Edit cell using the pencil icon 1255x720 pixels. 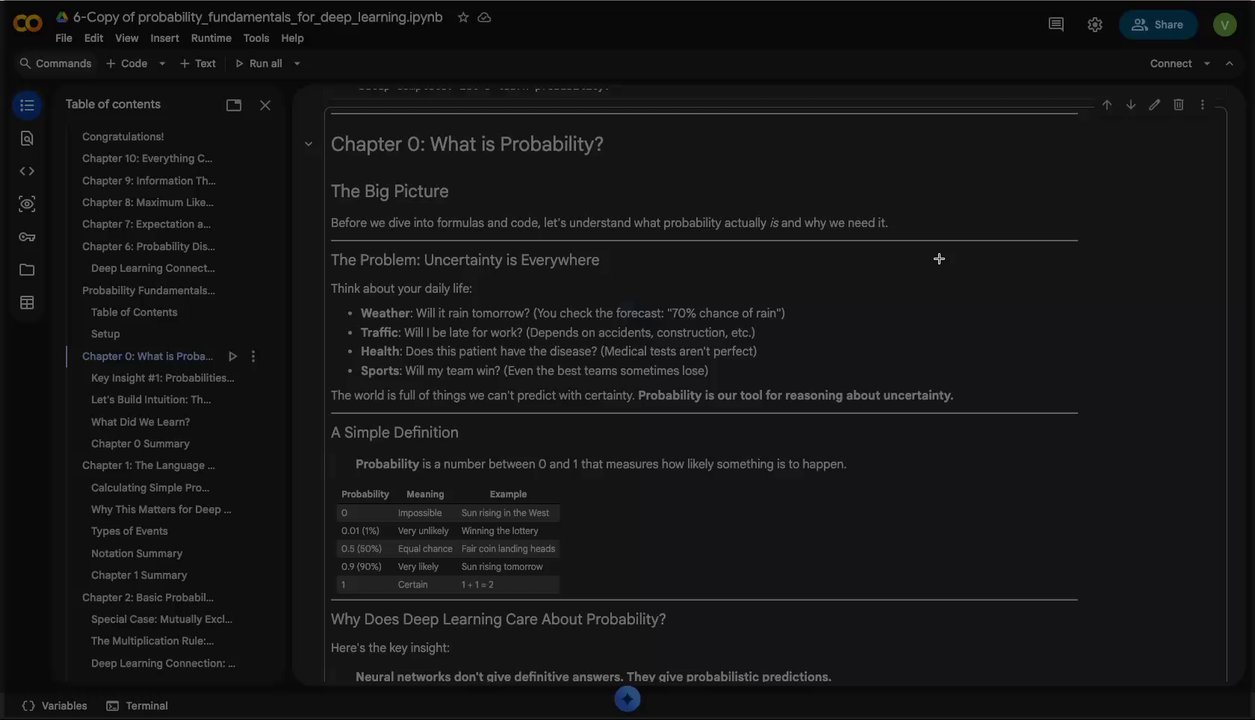1154,105
